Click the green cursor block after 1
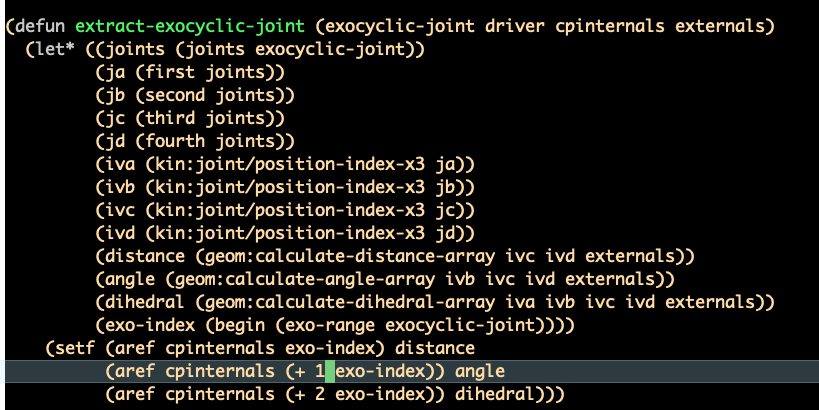This screenshot has height=410, width=819. tap(330, 371)
